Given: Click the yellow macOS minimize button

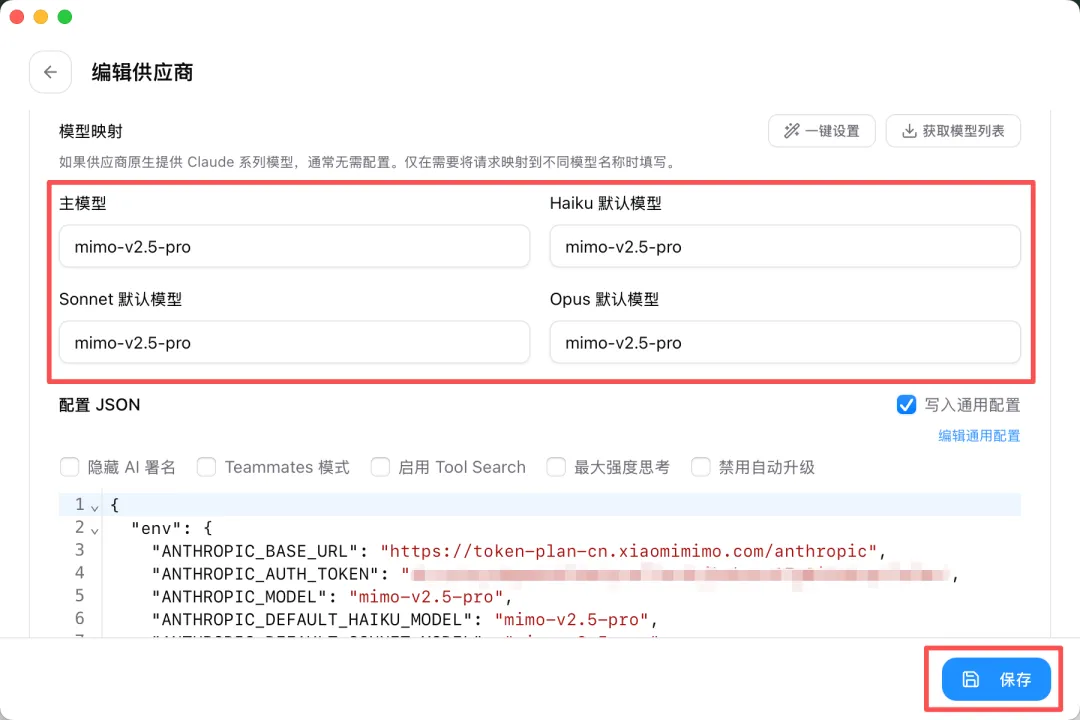Looking at the screenshot, I should 41,17.
